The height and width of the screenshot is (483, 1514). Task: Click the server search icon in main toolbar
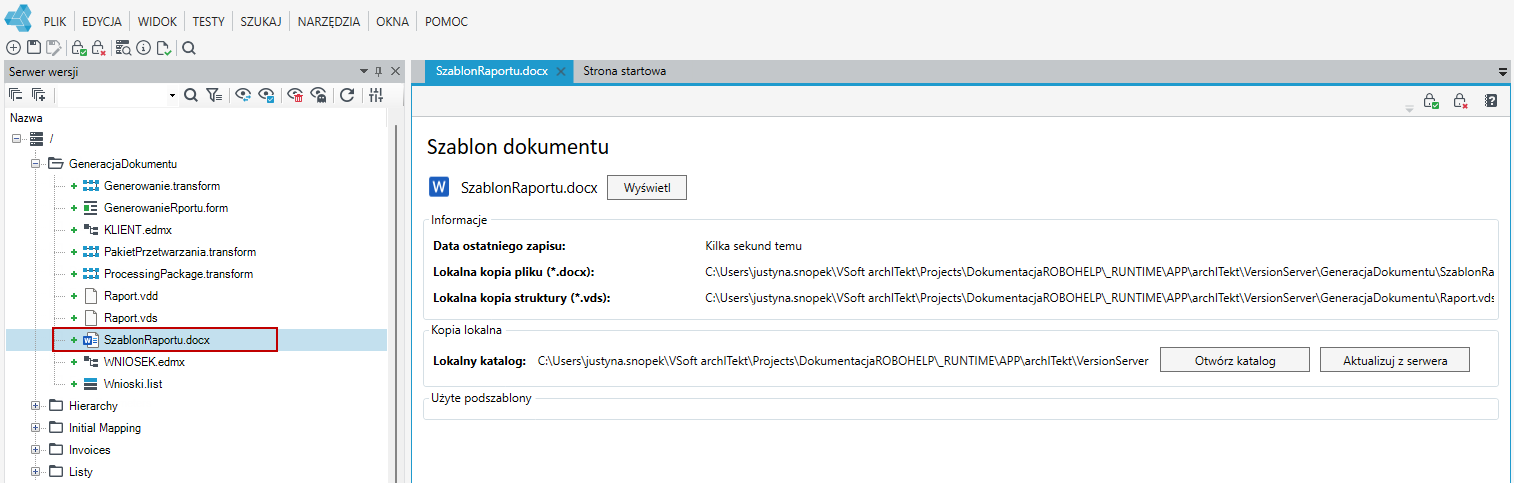coord(124,47)
